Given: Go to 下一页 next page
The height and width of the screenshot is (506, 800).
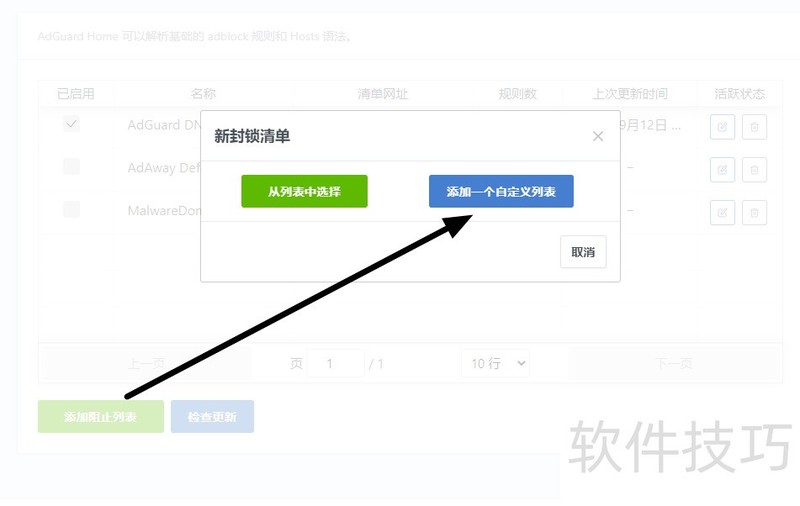Looking at the screenshot, I should pos(673,363).
